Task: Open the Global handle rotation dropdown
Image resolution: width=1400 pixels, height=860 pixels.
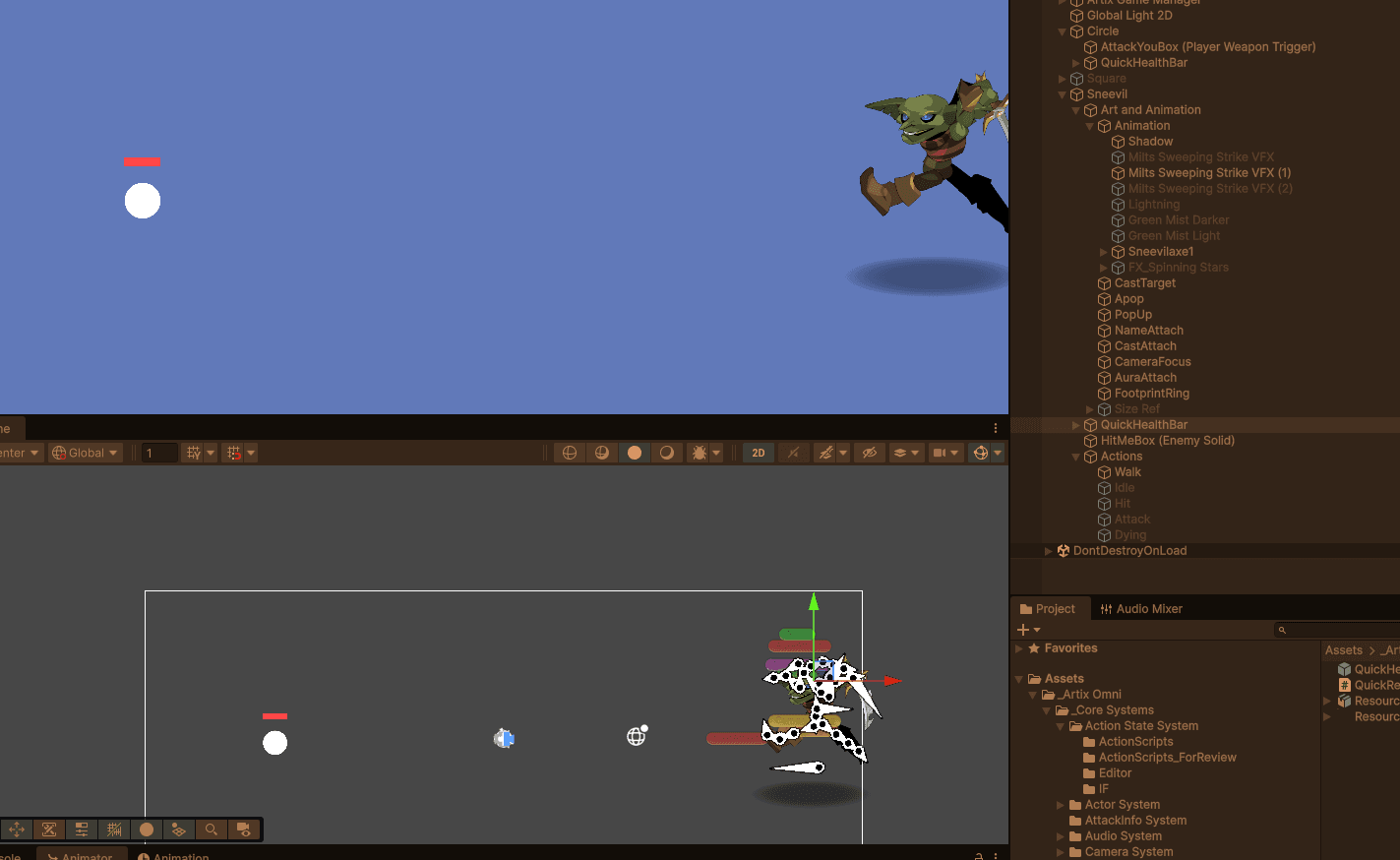Action: pyautogui.click(x=86, y=453)
